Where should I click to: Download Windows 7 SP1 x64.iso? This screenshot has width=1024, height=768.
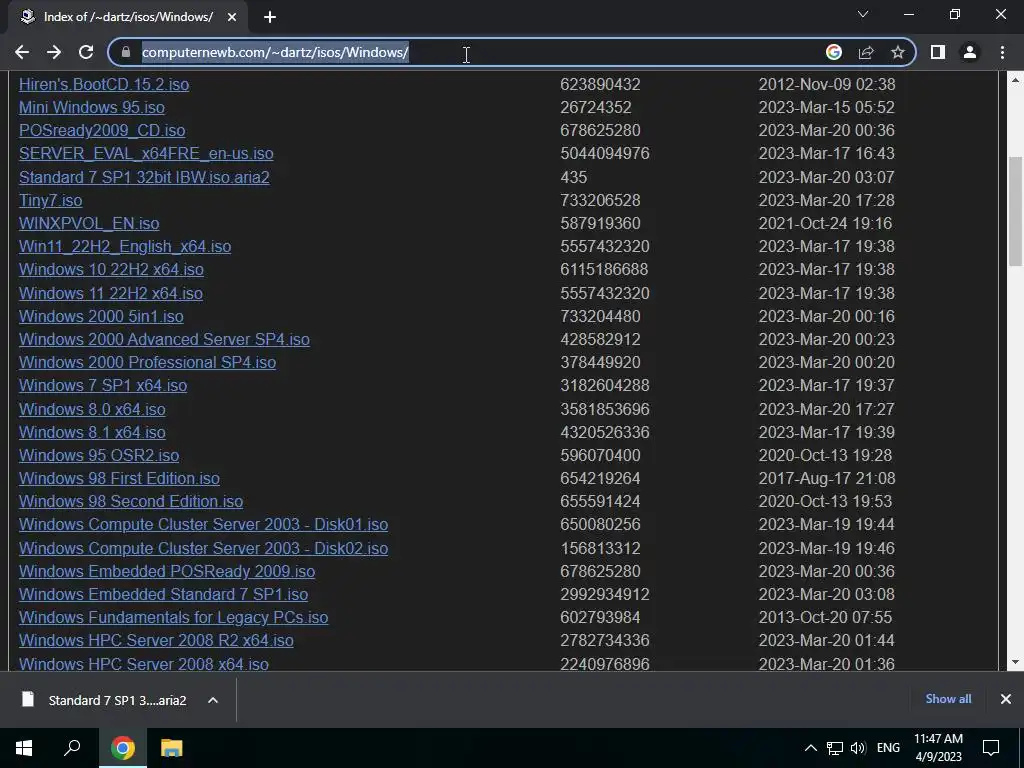[x=103, y=385]
